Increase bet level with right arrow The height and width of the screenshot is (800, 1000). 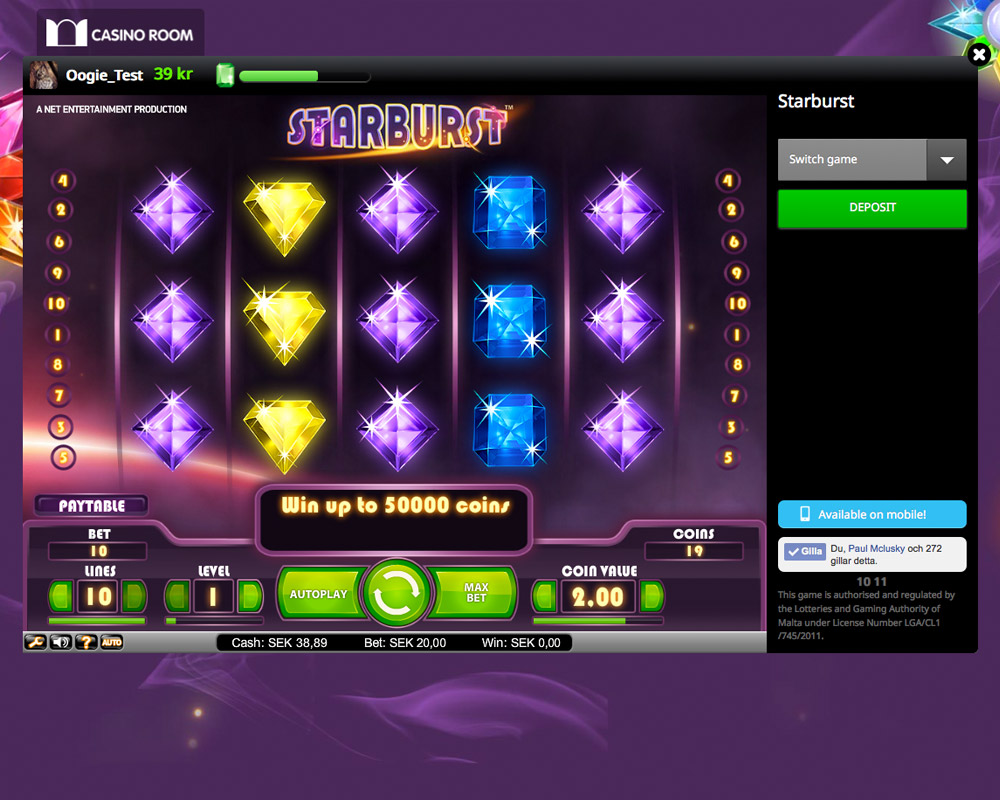point(250,596)
